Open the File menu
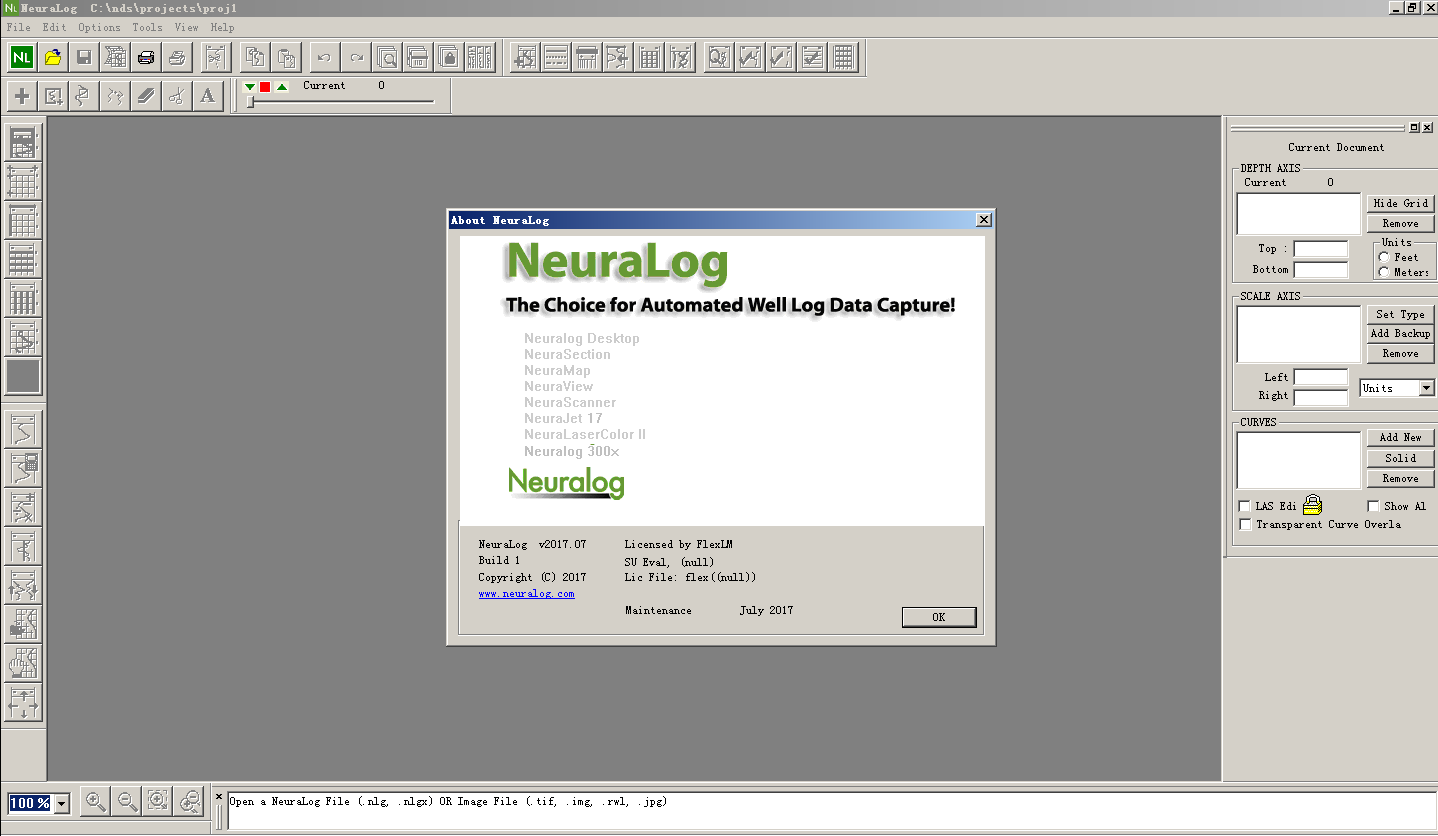The height and width of the screenshot is (836, 1438). coord(18,27)
